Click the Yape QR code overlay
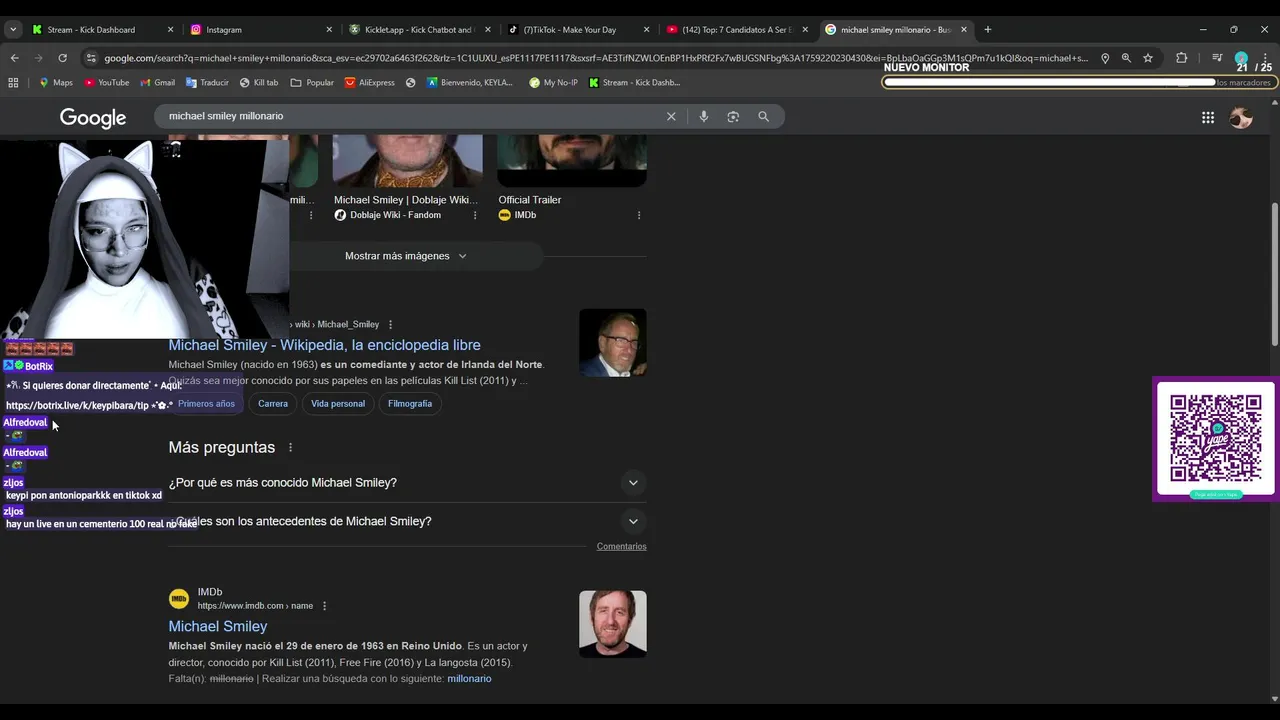Viewport: 1280px width, 720px height. [1216, 439]
